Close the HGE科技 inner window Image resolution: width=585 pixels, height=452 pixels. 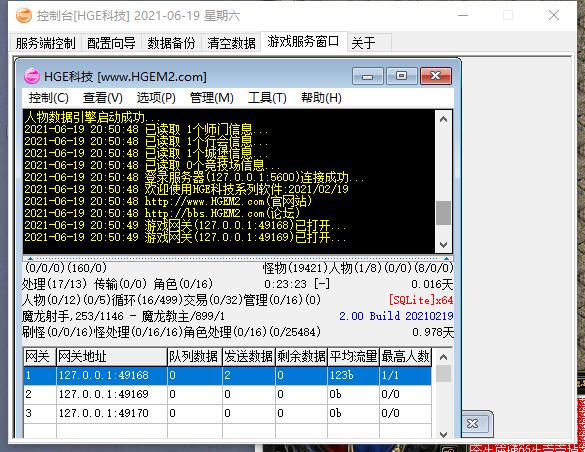coord(436,76)
